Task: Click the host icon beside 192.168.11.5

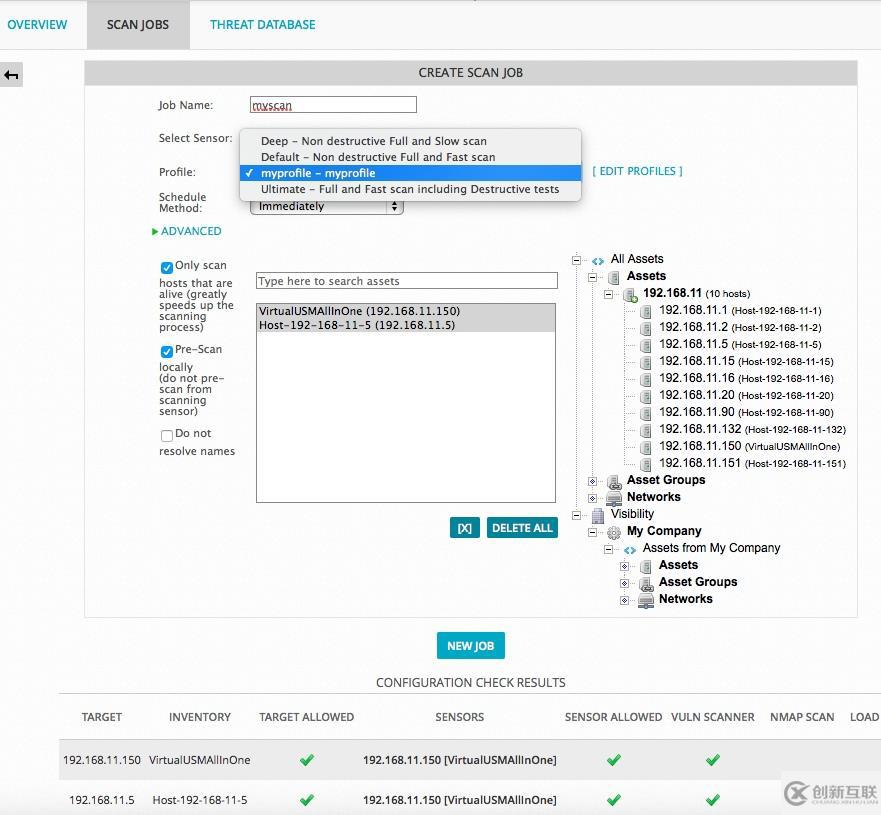Action: tap(646, 345)
